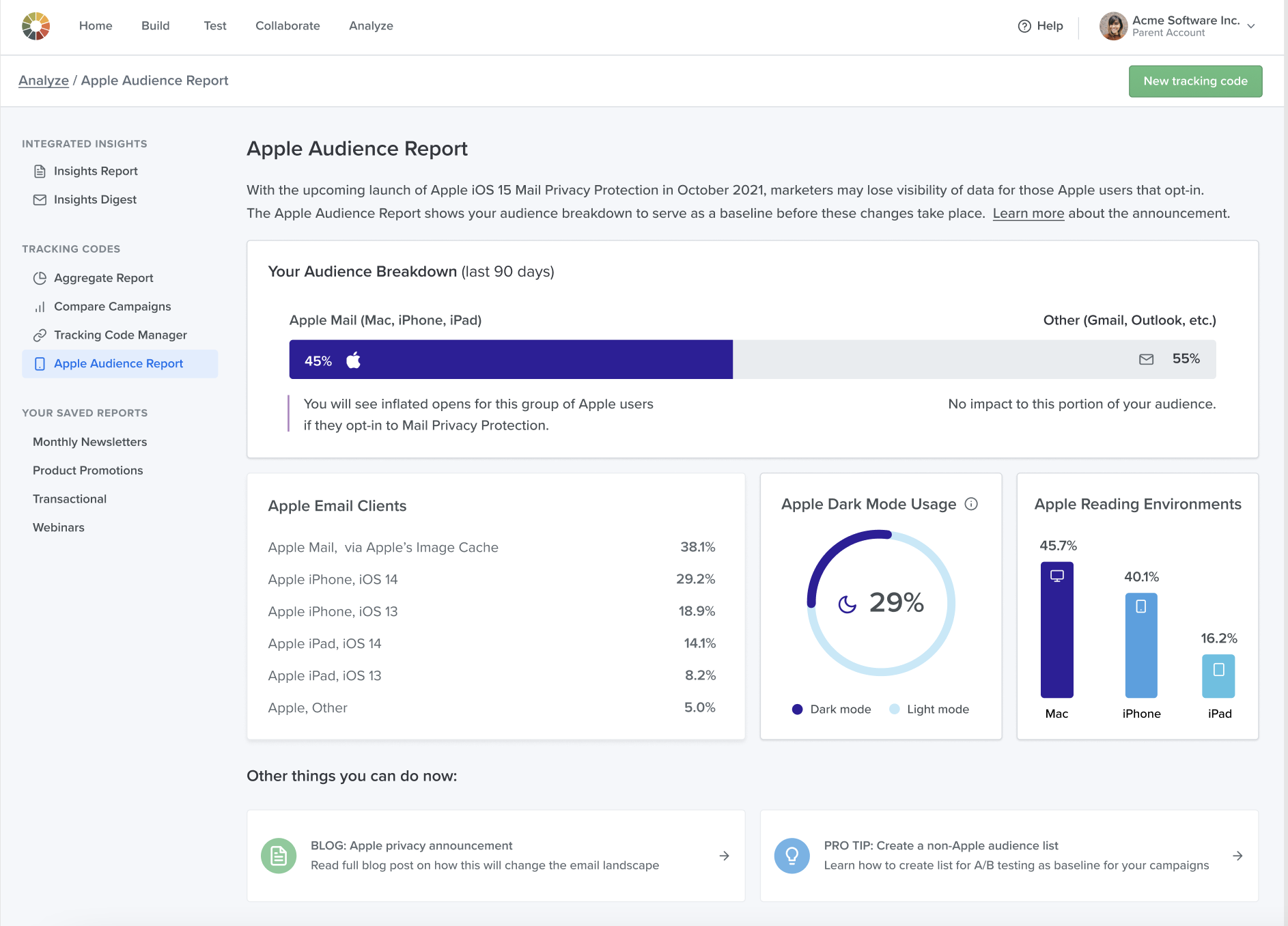The height and width of the screenshot is (926, 1288).
Task: Open the Learn more link about the announcement
Action: [x=1028, y=213]
